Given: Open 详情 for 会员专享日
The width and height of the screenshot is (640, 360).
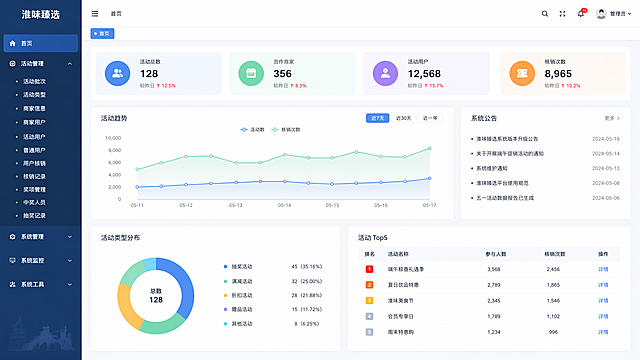Looking at the screenshot, I should pos(603,316).
